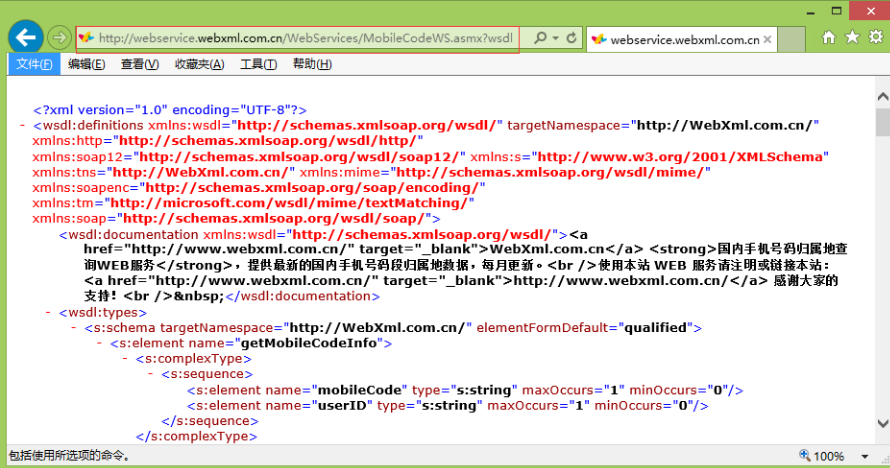This screenshot has height=468, width=890.
Task: Click the browser Back arrow button
Action: (x=26, y=38)
